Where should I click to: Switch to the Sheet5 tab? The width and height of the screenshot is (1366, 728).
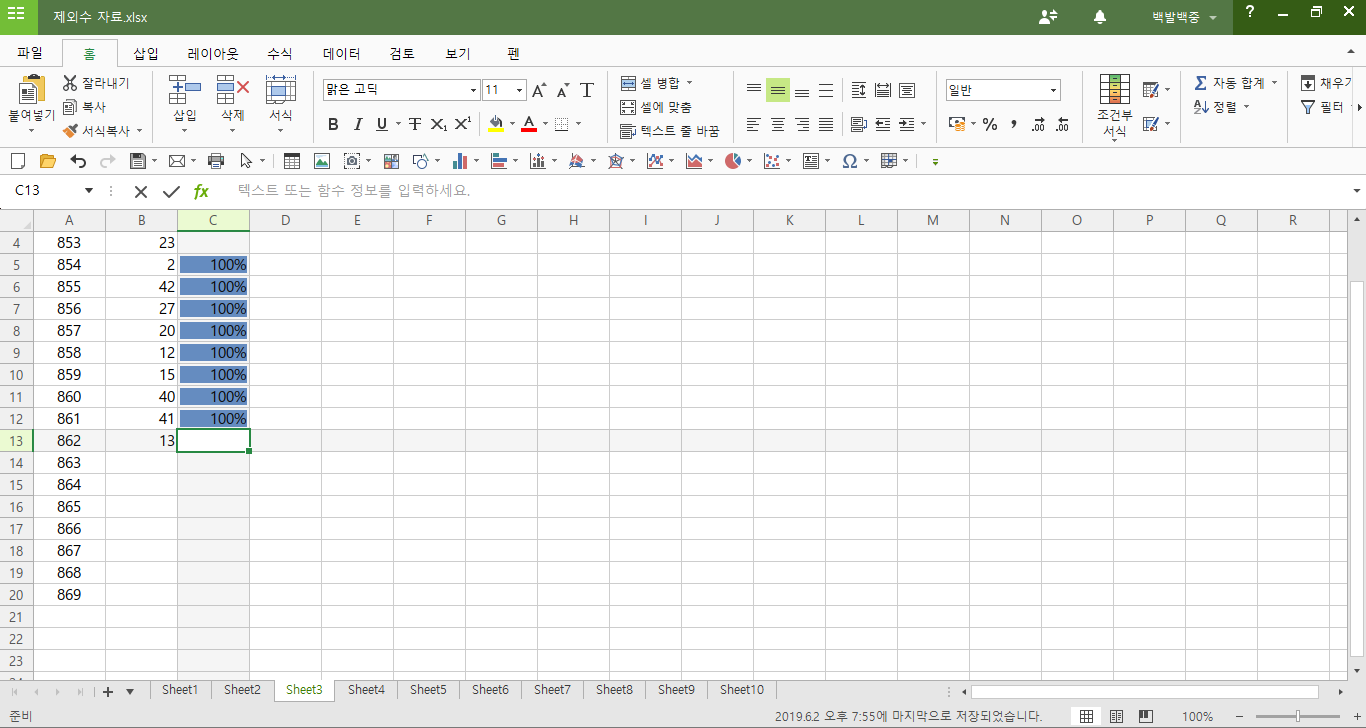[428, 690]
